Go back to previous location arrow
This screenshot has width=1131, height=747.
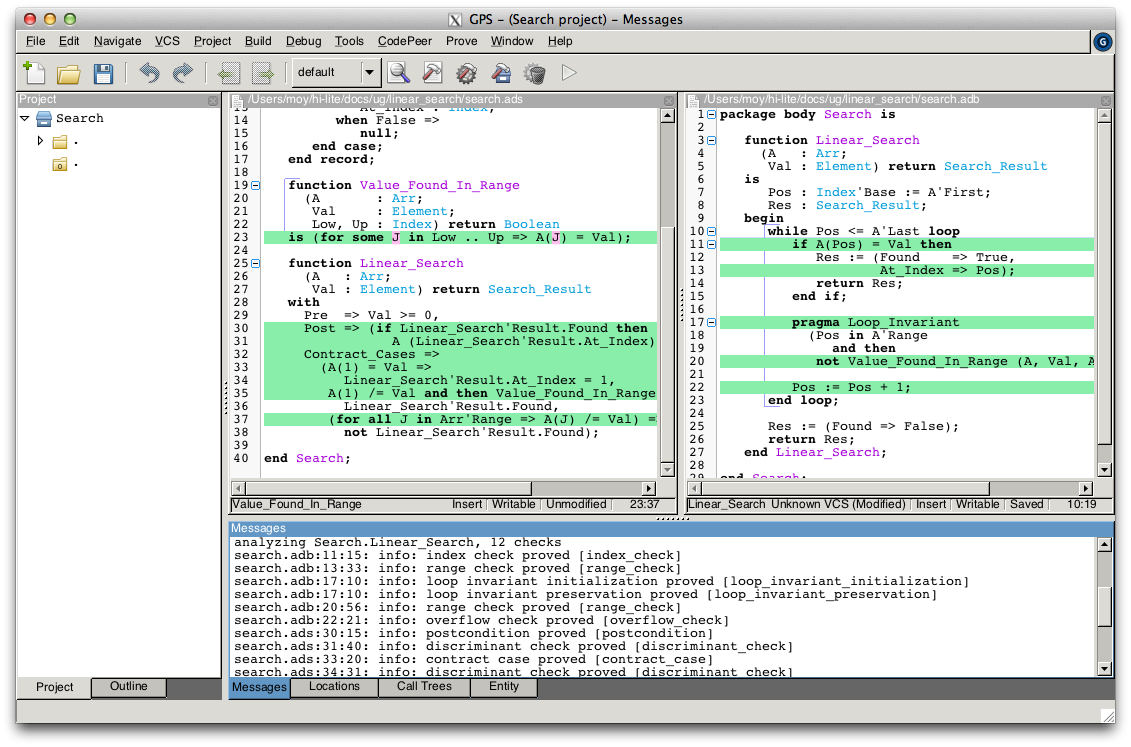(x=229, y=73)
